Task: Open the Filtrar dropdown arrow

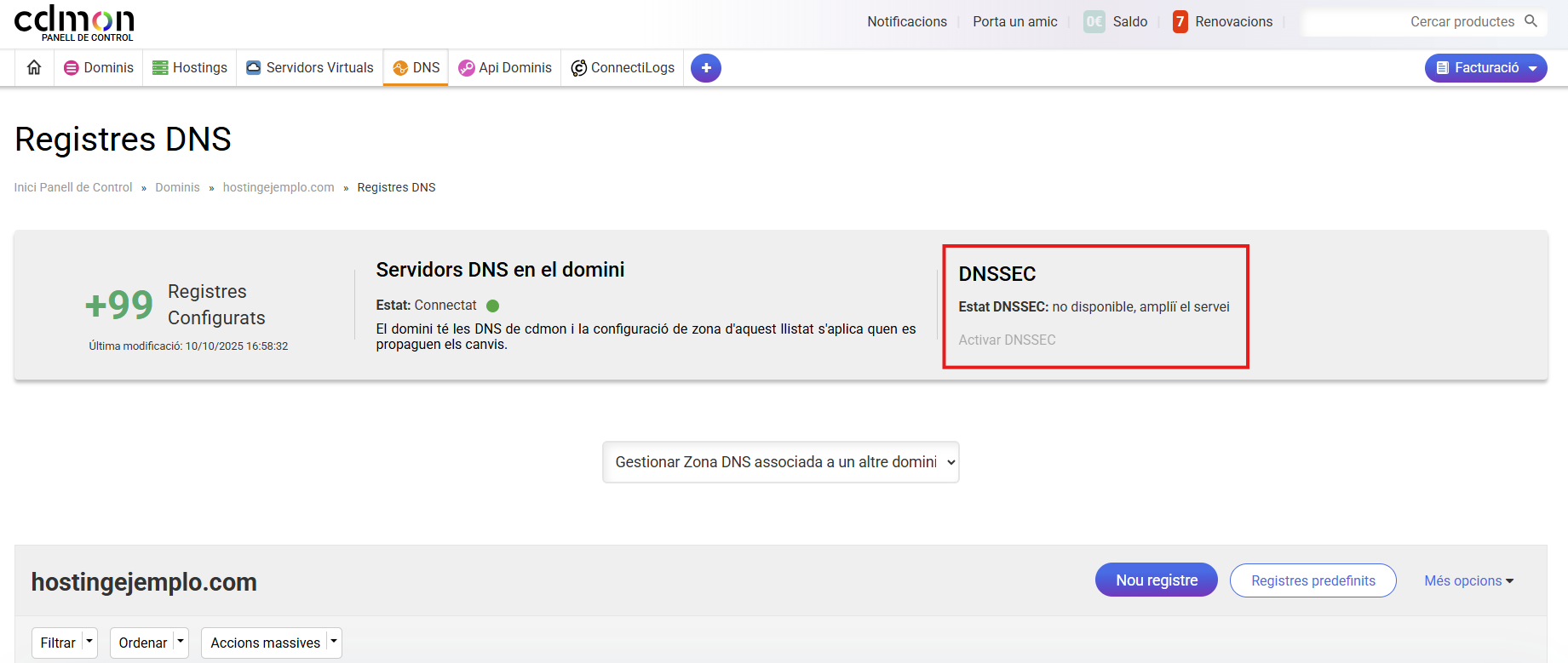Action: pos(89,642)
